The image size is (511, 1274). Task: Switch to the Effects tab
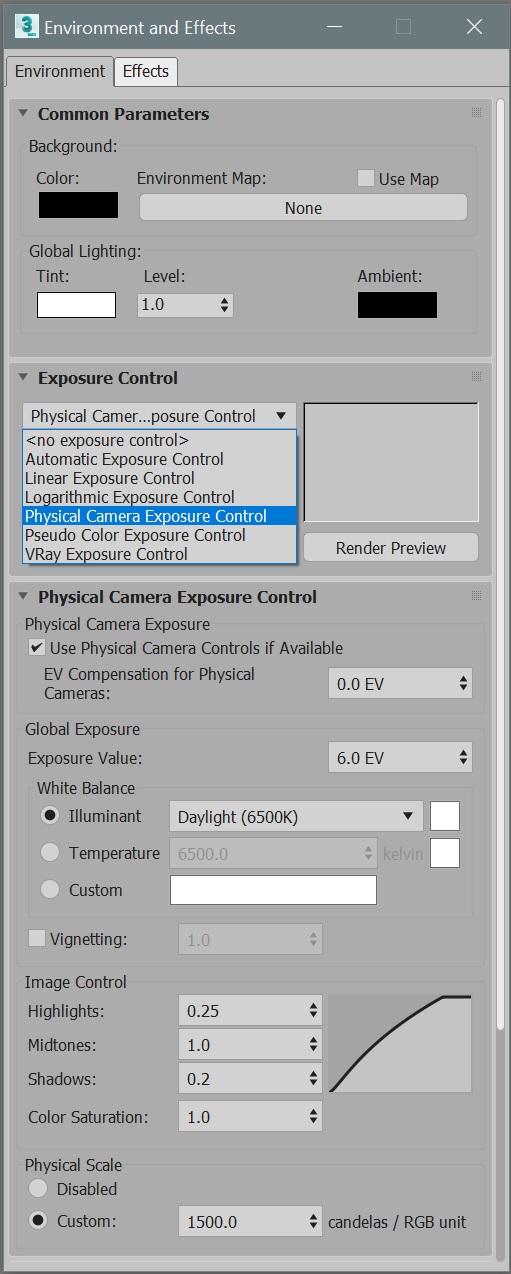click(146, 71)
